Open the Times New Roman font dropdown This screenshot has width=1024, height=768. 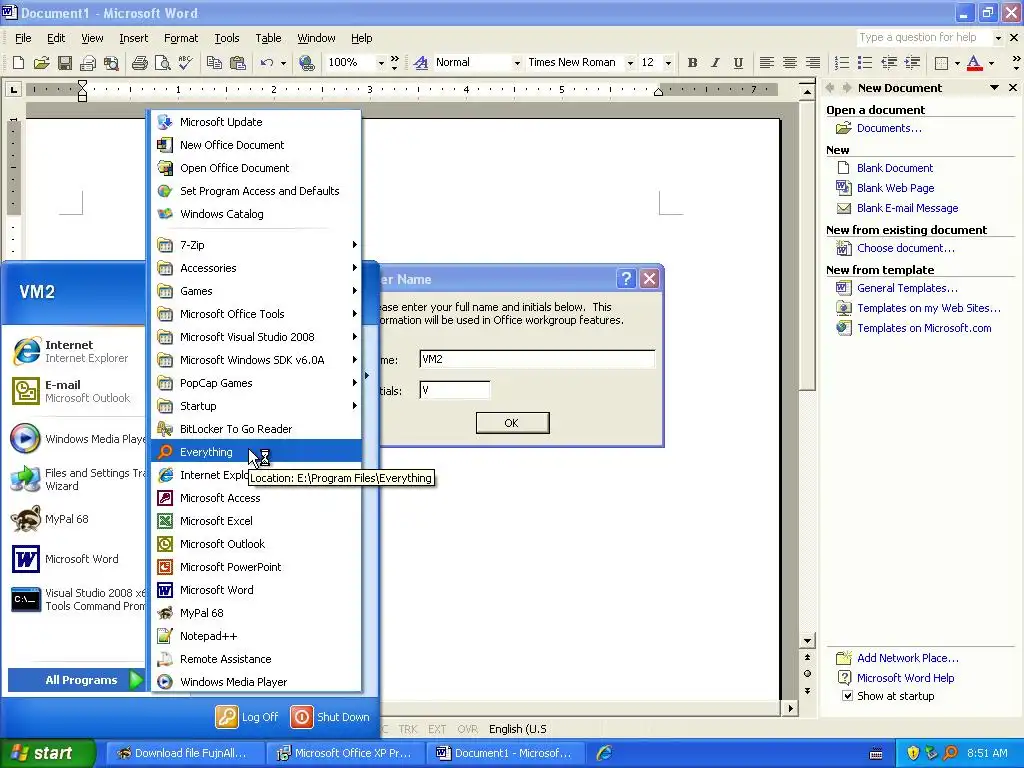(630, 63)
